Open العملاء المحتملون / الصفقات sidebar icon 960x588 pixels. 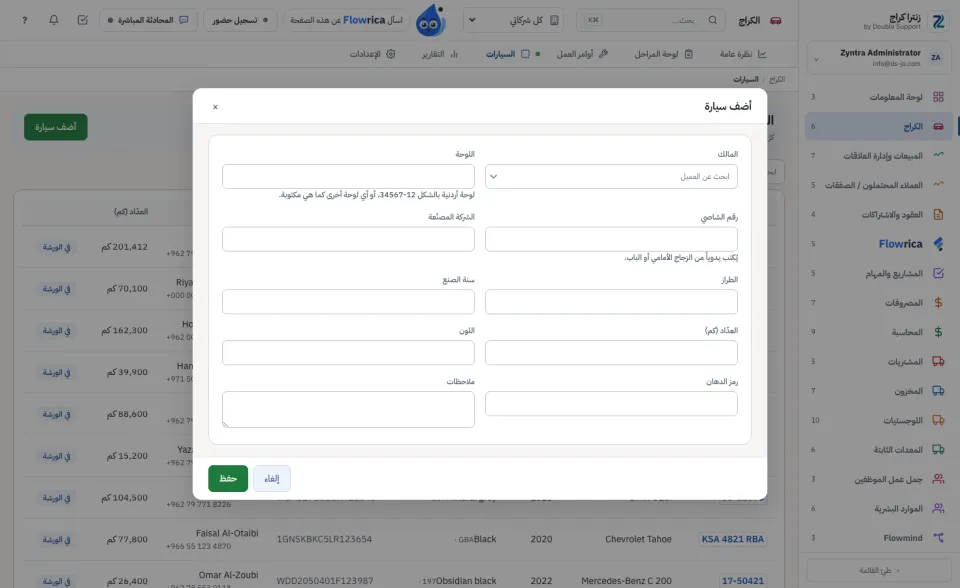click(938, 185)
